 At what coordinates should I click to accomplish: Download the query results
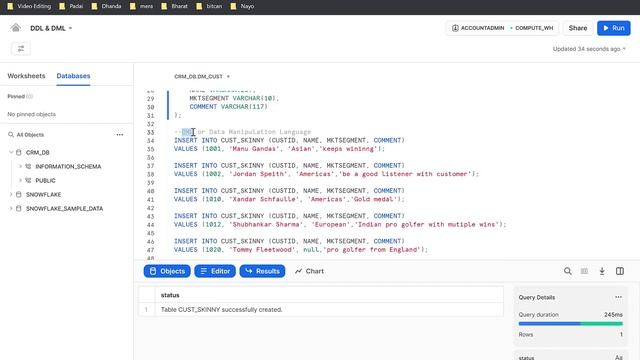point(602,271)
